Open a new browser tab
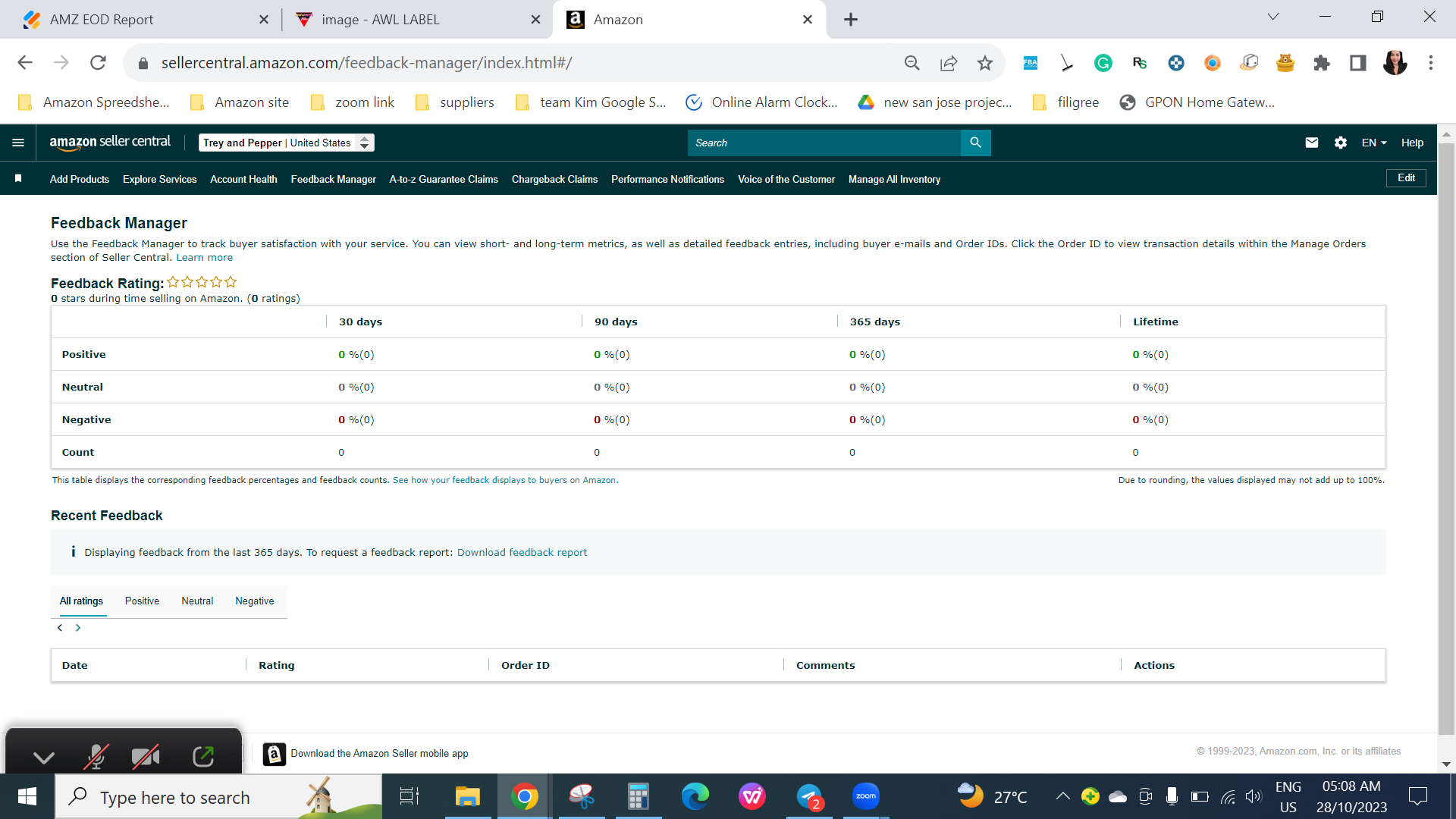Image resolution: width=1456 pixels, height=819 pixels. pos(851,20)
